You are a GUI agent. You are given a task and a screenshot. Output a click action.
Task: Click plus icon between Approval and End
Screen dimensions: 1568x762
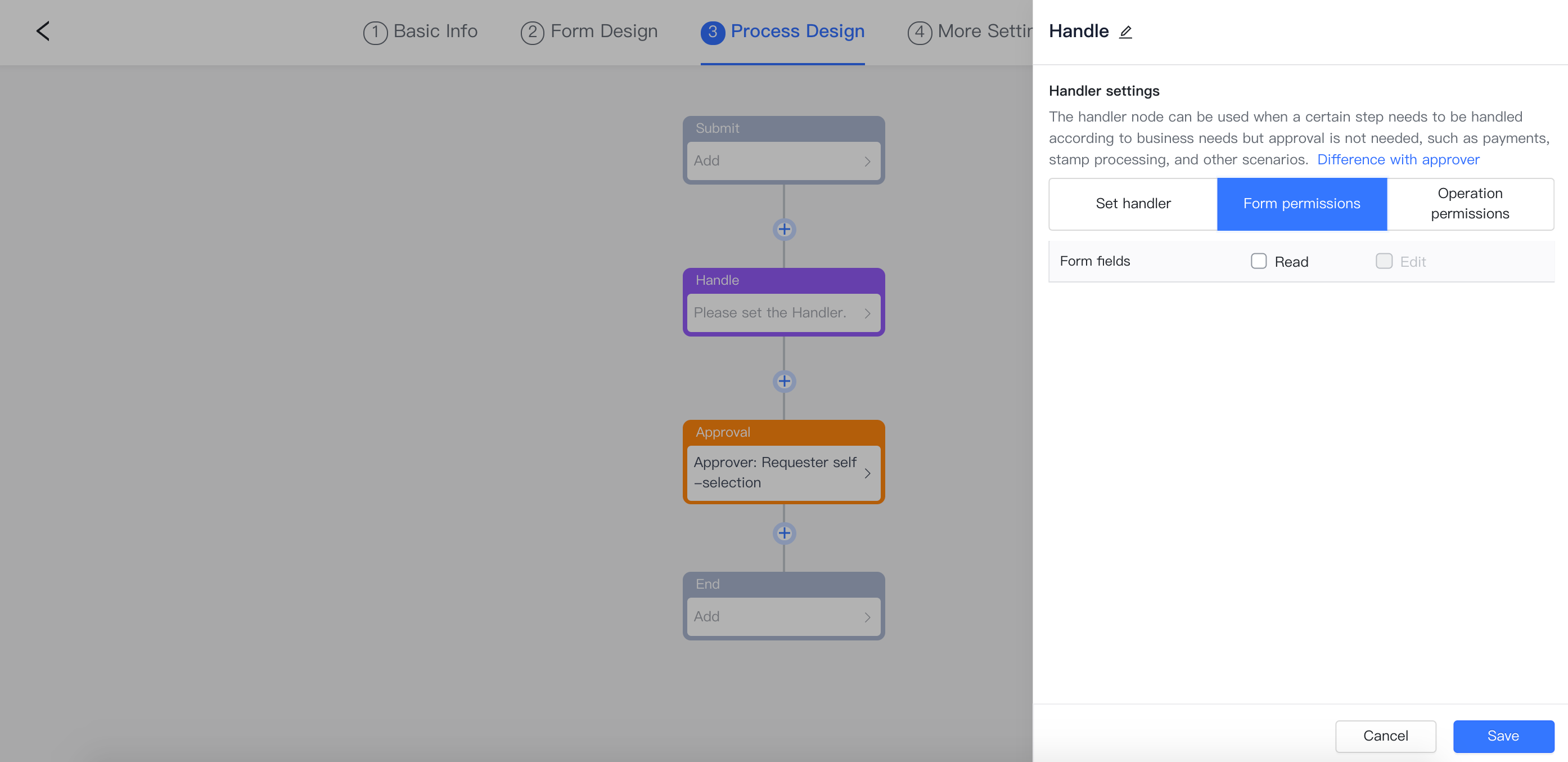[784, 533]
